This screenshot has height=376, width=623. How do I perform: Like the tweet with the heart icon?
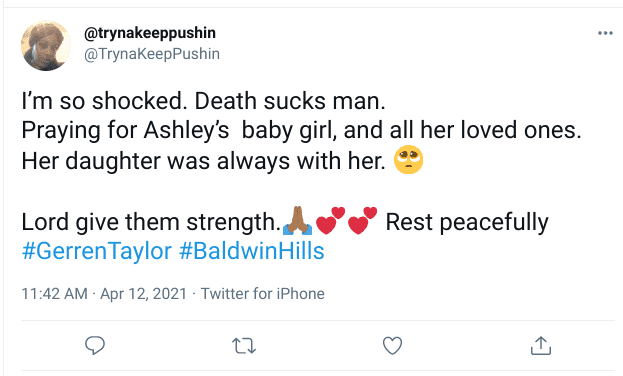[393, 346]
